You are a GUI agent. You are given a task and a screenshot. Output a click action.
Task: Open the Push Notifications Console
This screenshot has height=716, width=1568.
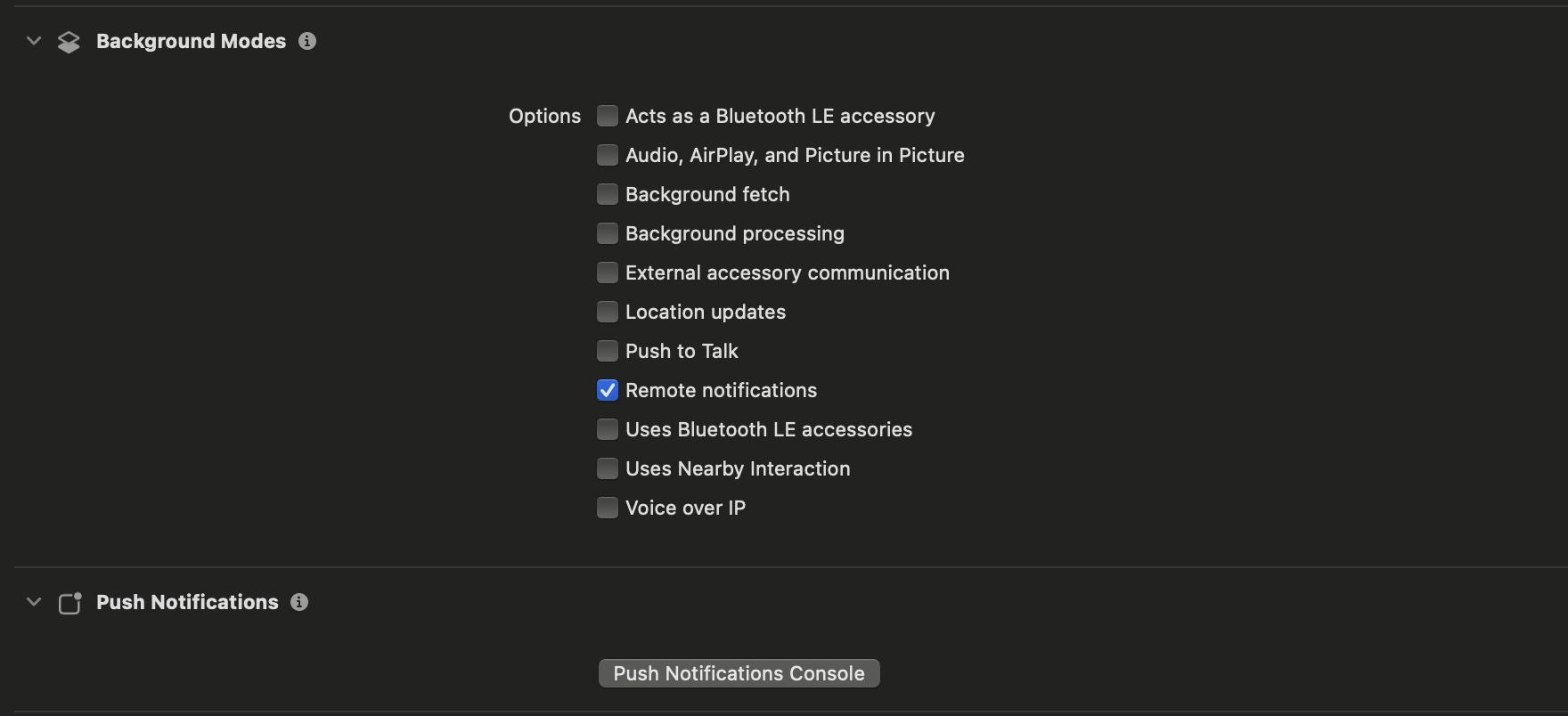point(739,673)
